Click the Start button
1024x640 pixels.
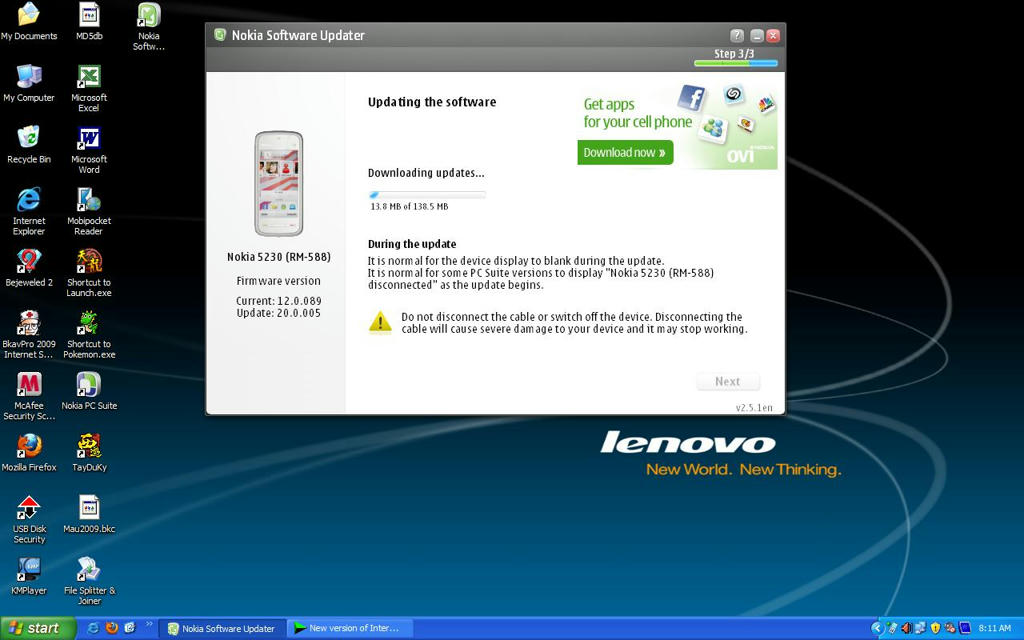pos(37,628)
